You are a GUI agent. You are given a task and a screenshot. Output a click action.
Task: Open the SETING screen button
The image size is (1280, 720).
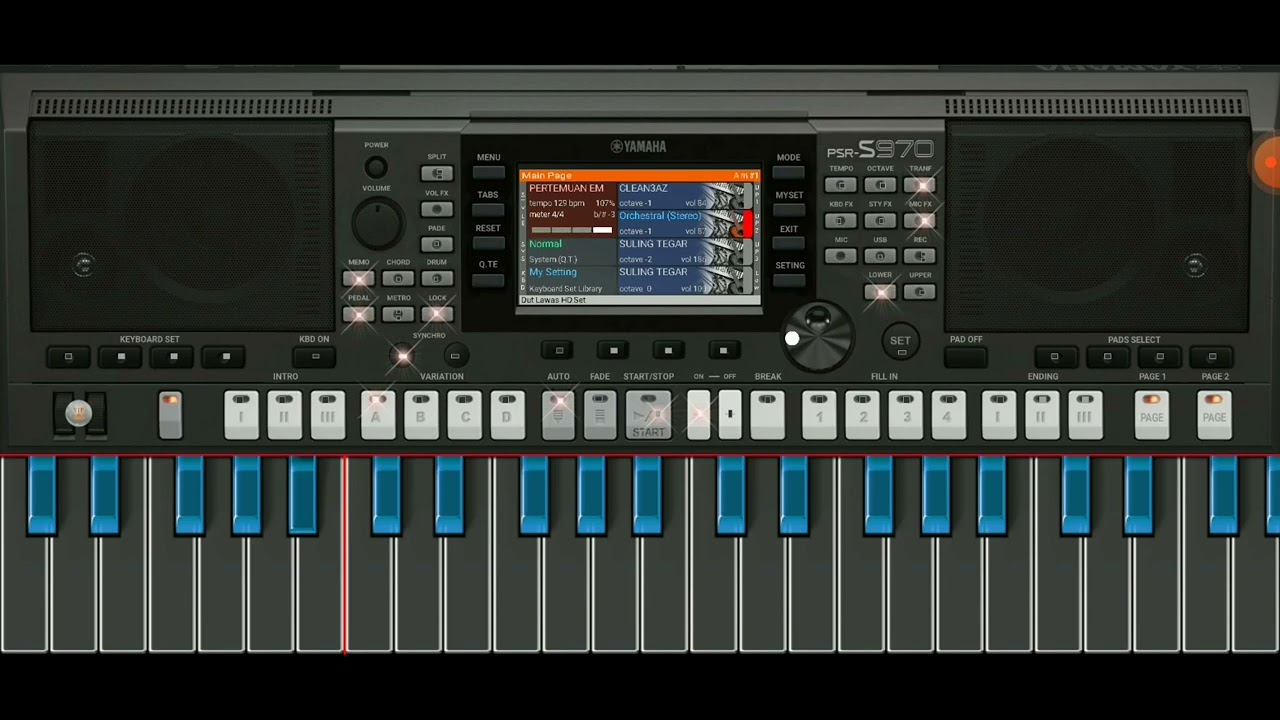click(789, 281)
